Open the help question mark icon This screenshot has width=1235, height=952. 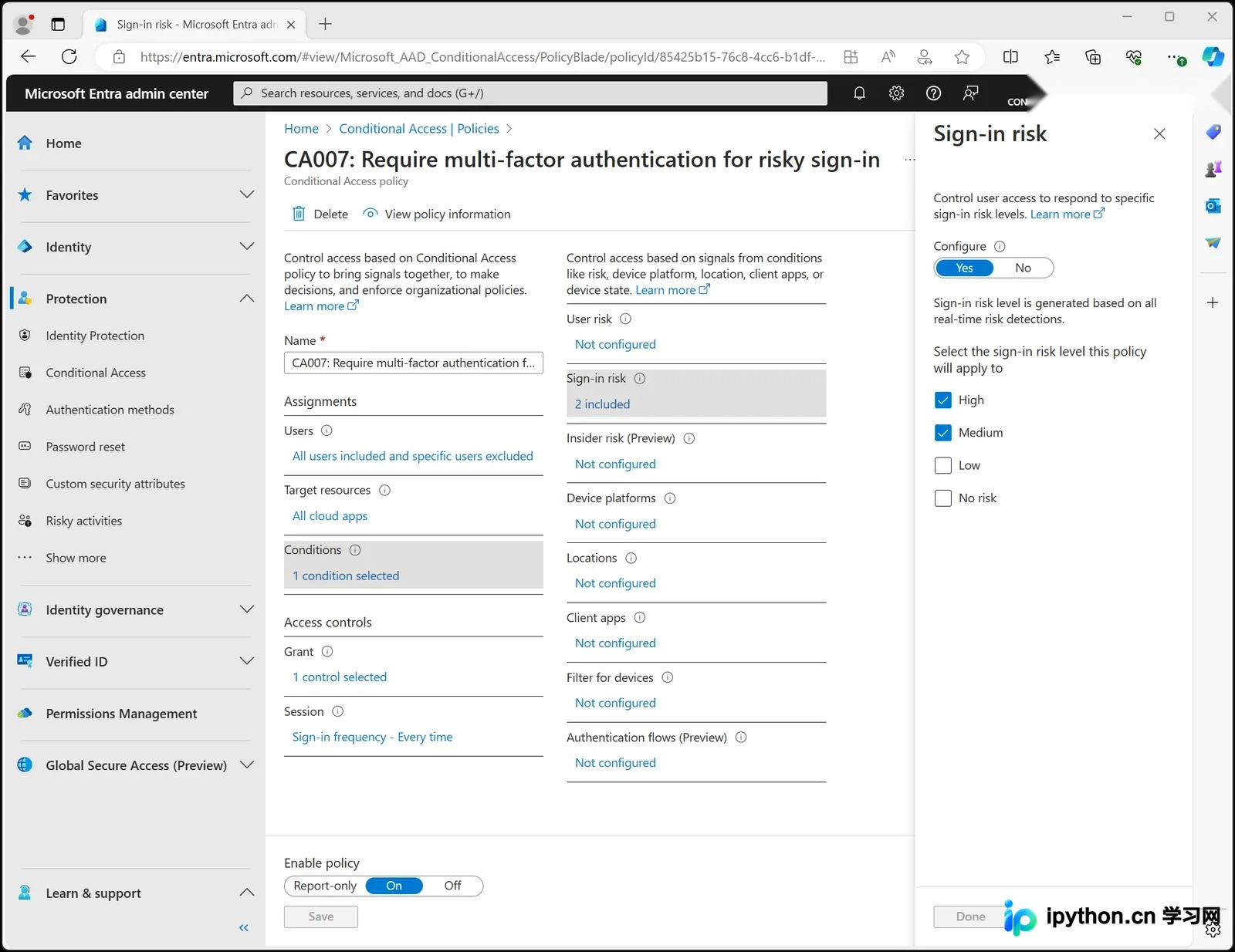pos(933,93)
